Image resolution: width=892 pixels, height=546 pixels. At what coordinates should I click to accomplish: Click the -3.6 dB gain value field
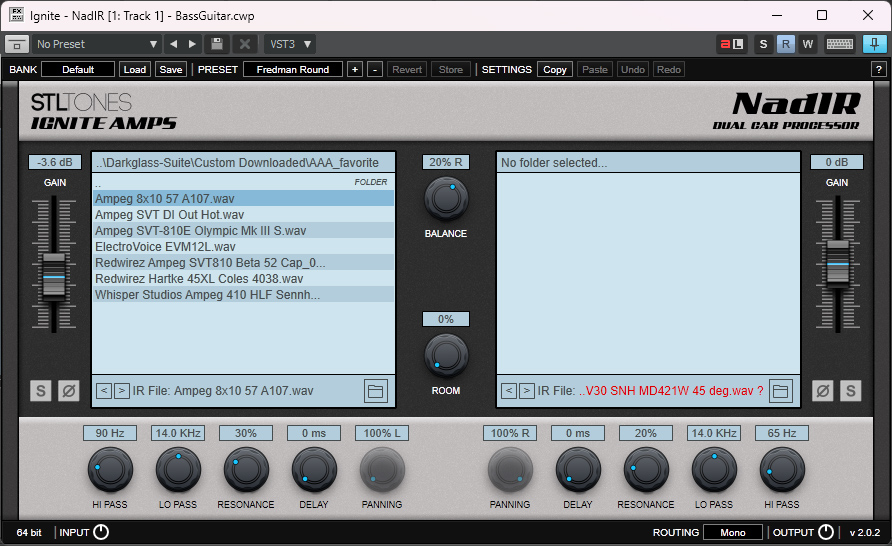point(55,162)
